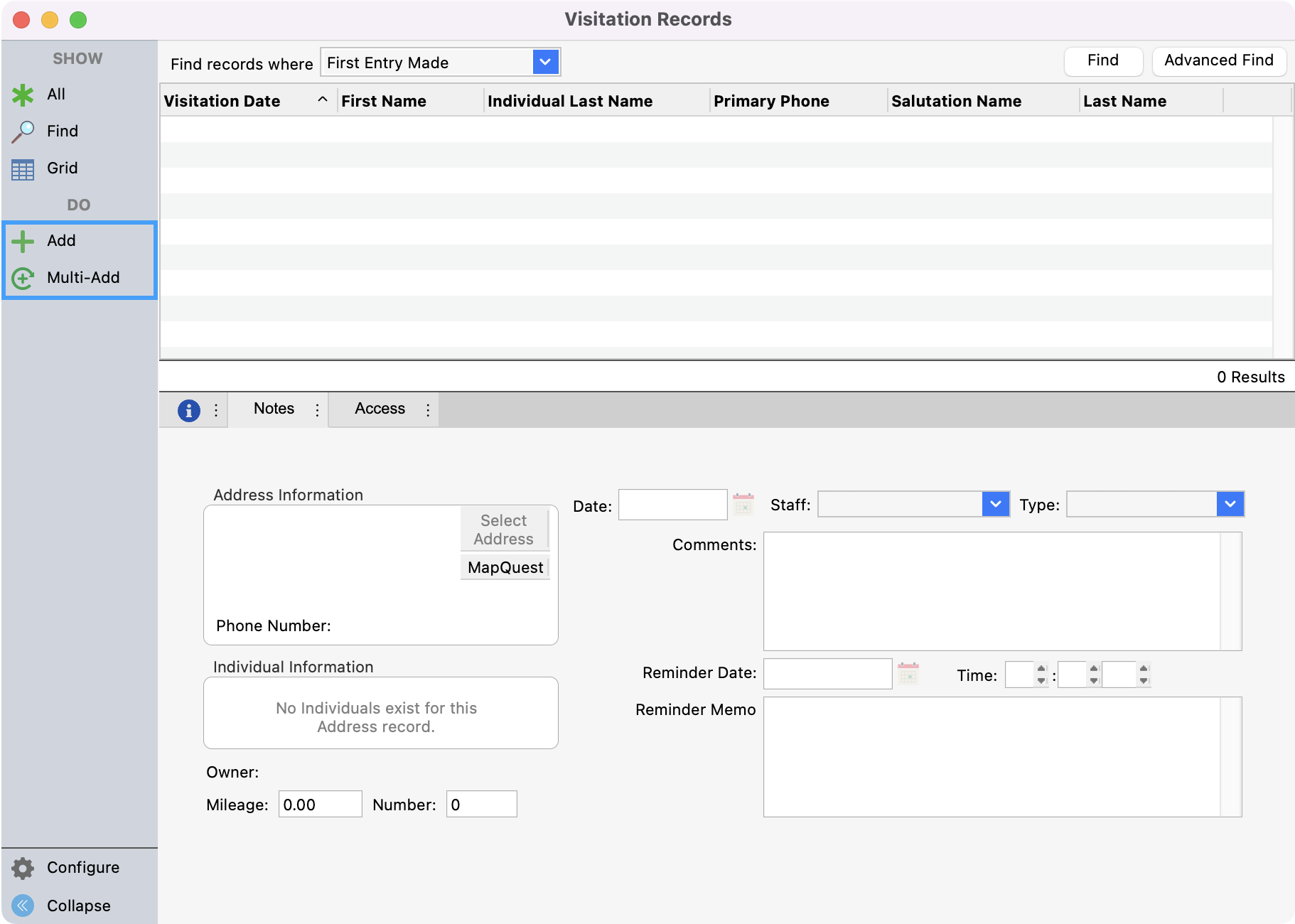The height and width of the screenshot is (924, 1295).
Task: Open Configure via the gear icon
Action: 23,867
